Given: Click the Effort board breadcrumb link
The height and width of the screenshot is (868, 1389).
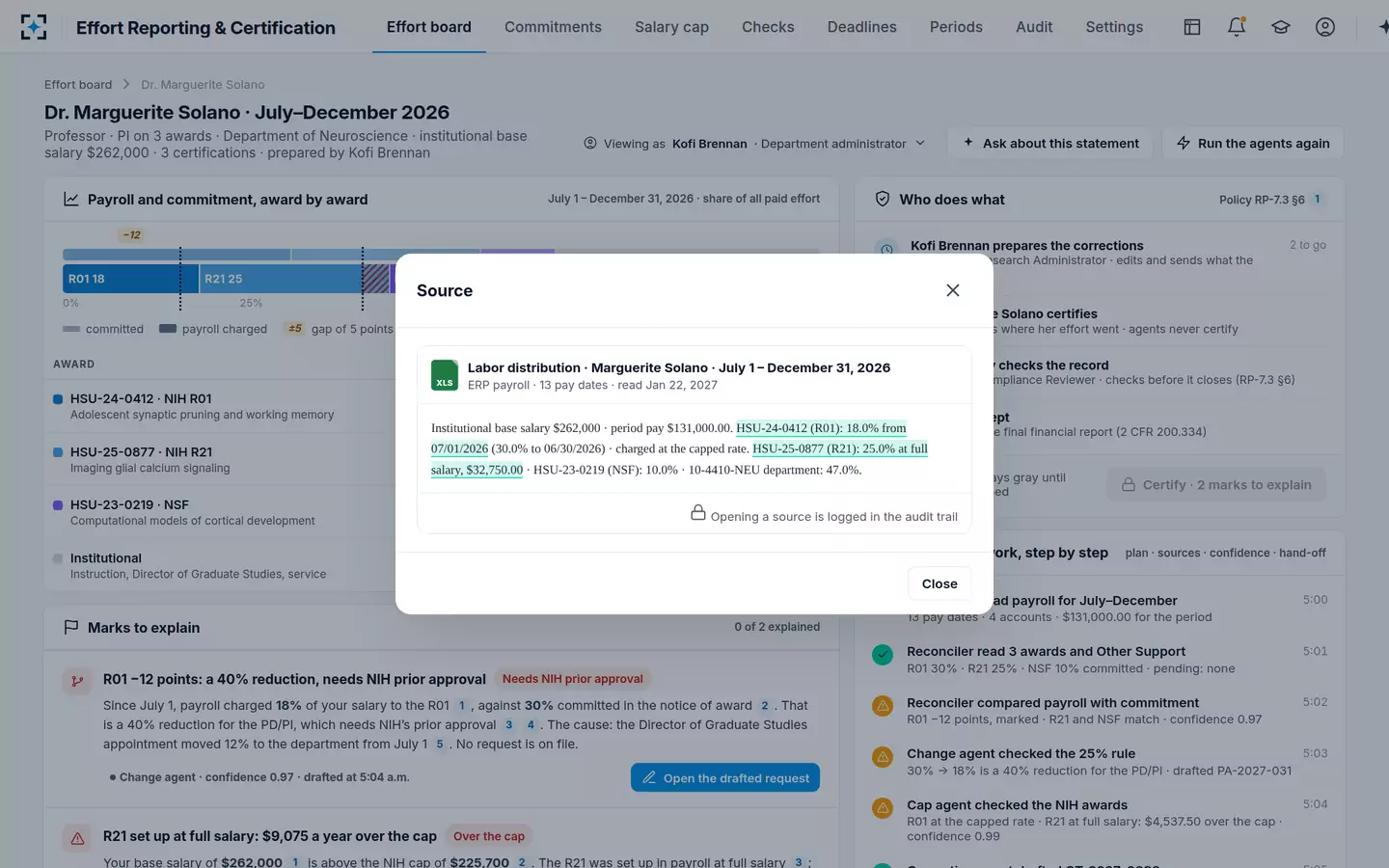Looking at the screenshot, I should click(78, 85).
